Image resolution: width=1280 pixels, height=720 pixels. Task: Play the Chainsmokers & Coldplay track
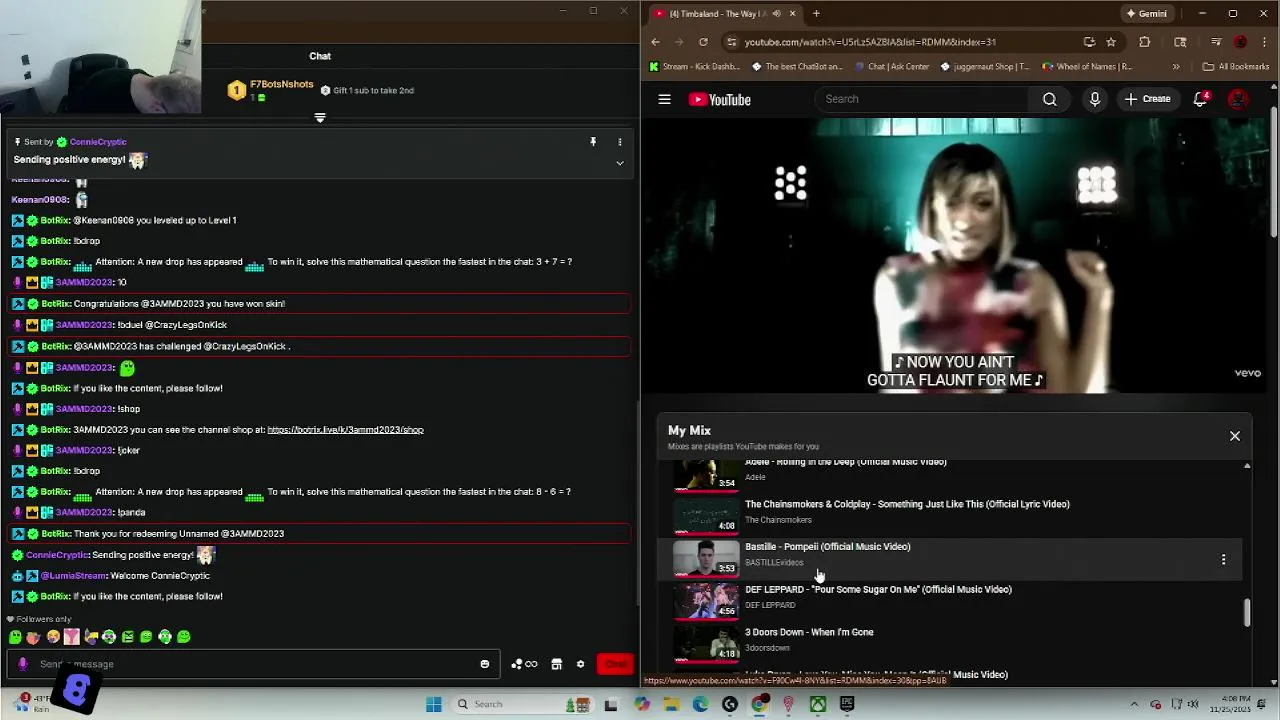907,504
